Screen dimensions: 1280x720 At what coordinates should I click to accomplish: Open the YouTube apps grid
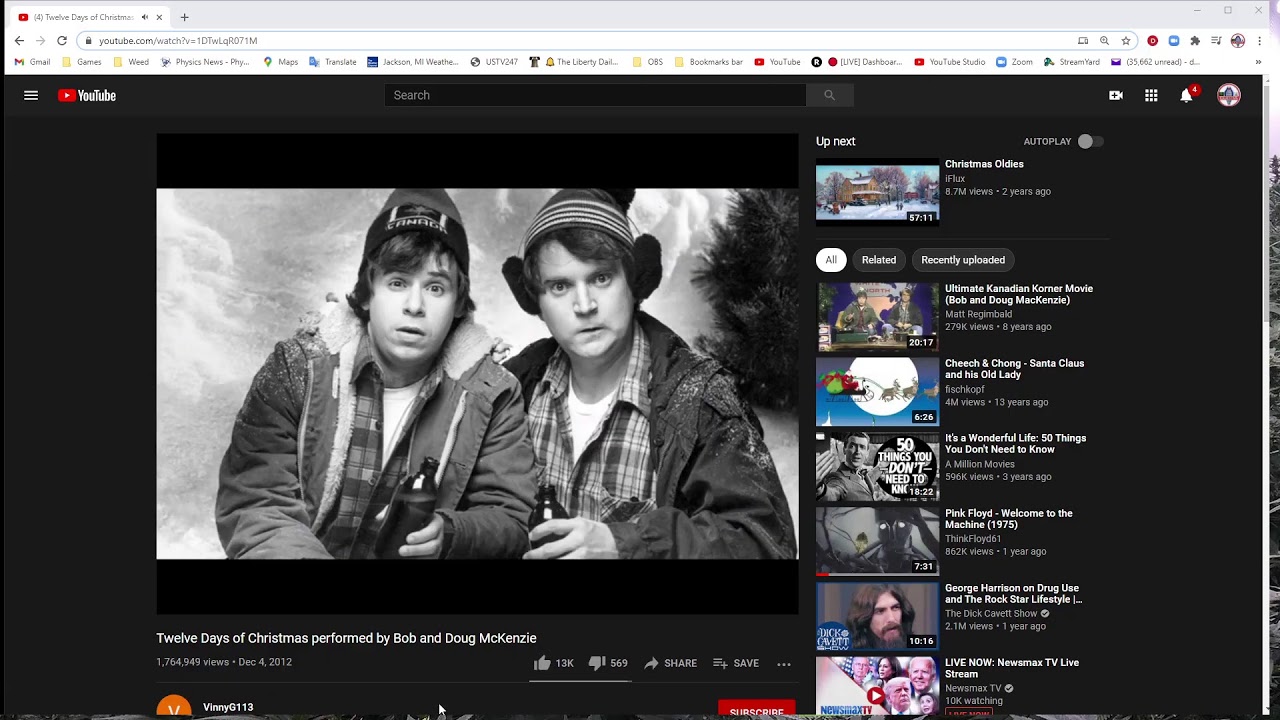[1151, 95]
